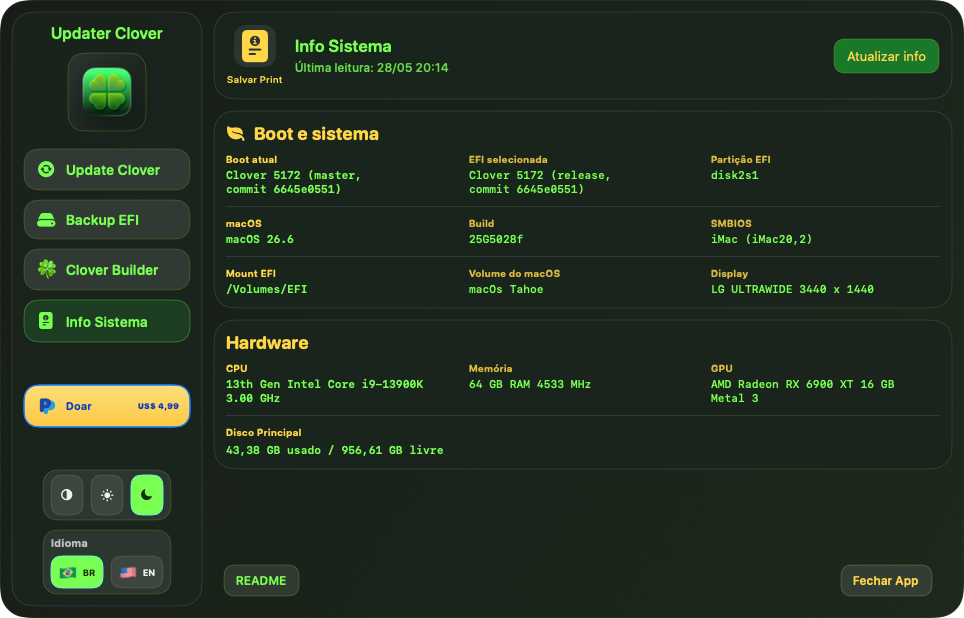This screenshot has width=964, height=618.
Task: Click the Doar PayPal donation button
Action: [x=107, y=406]
